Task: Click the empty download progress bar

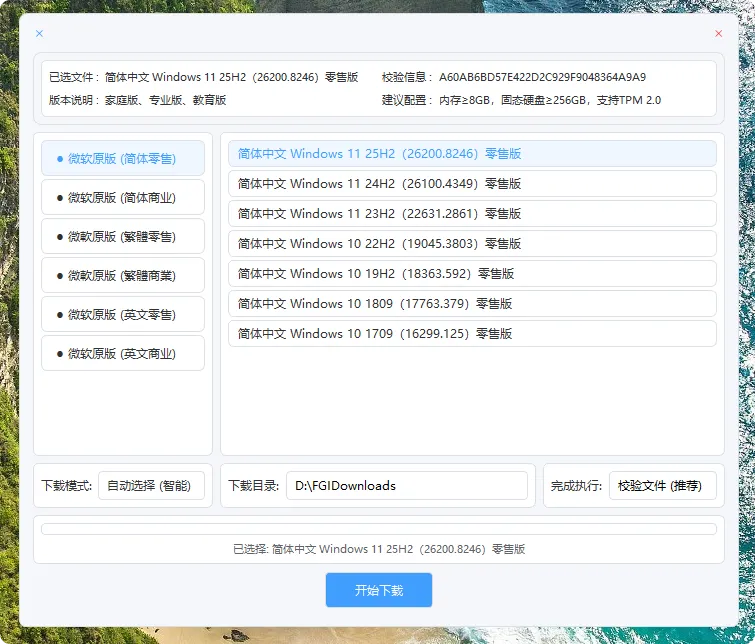Action: (378, 529)
